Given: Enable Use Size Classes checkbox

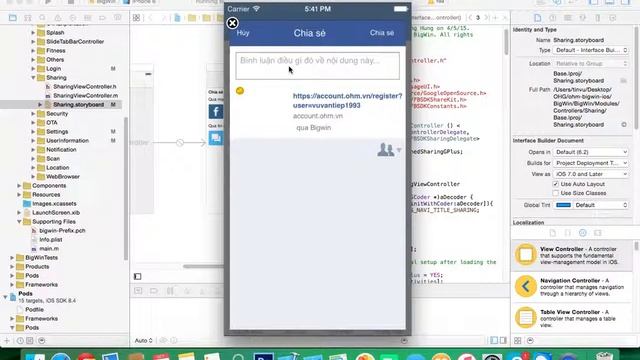Looking at the screenshot, I should [x=556, y=193].
